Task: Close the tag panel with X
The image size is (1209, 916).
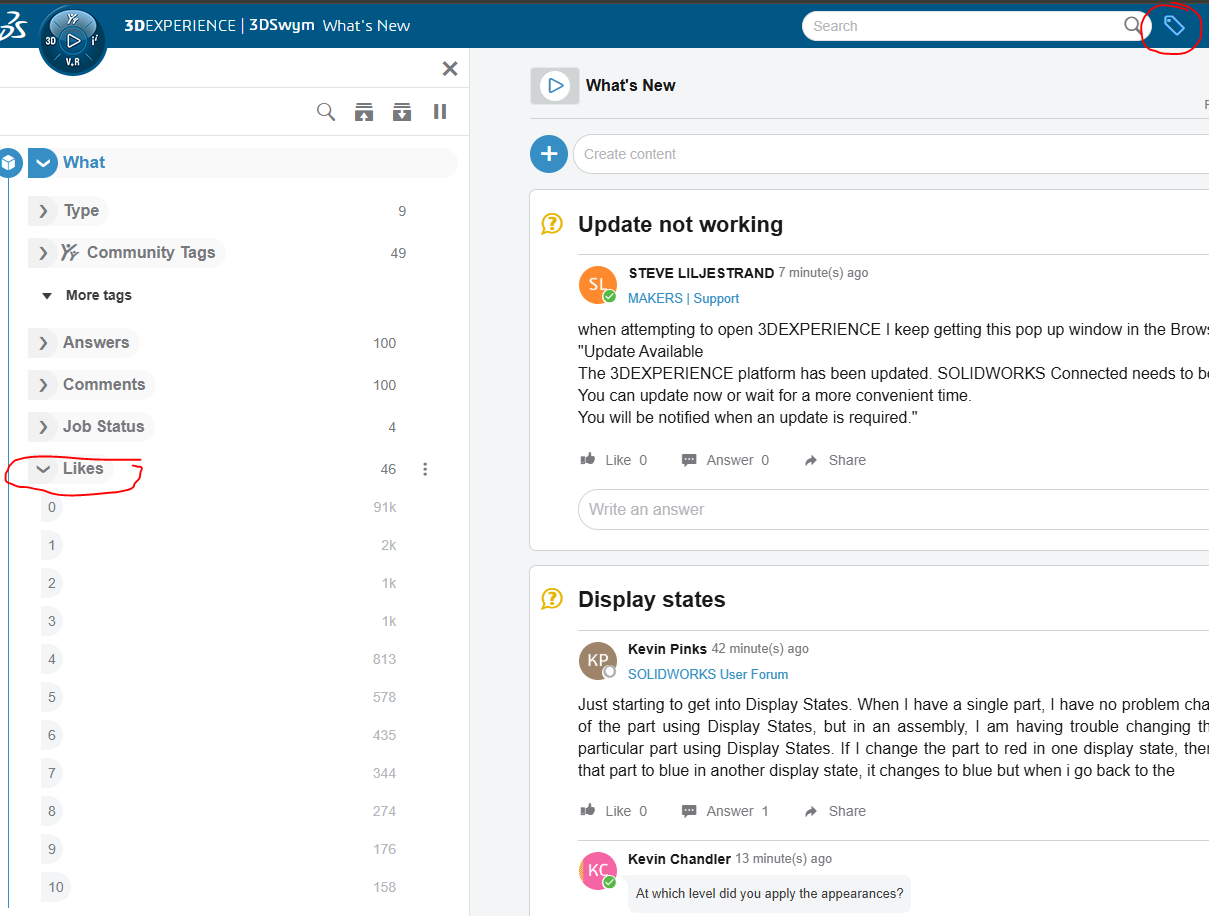Action: pos(450,68)
